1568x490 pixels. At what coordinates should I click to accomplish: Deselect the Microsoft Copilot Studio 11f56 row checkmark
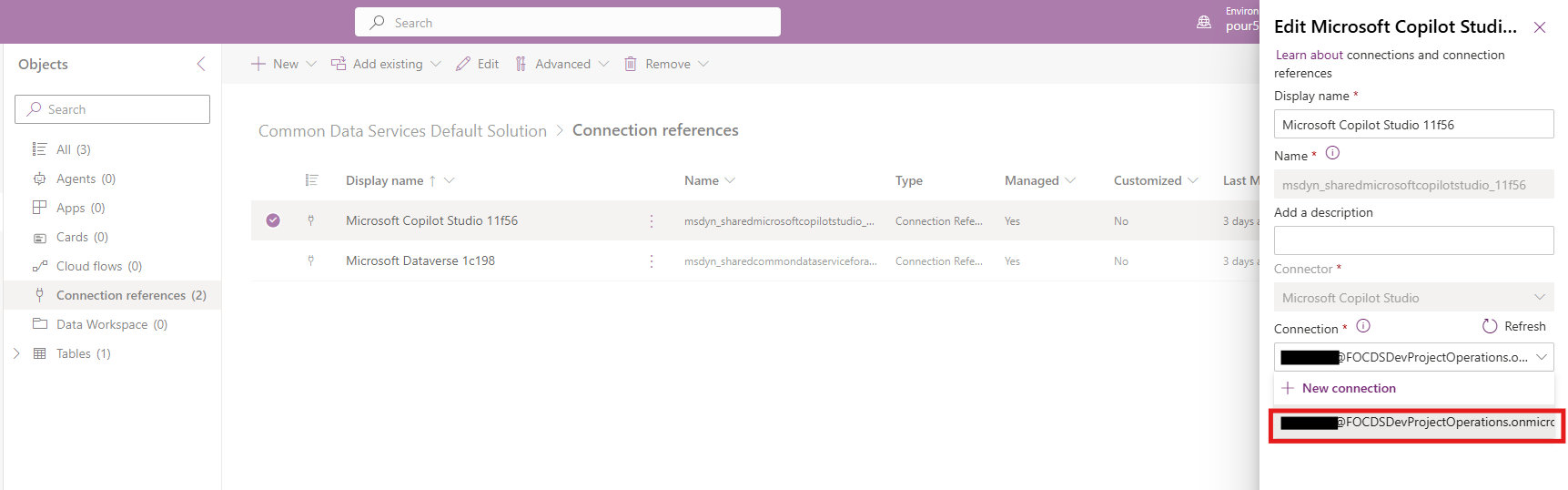[273, 220]
